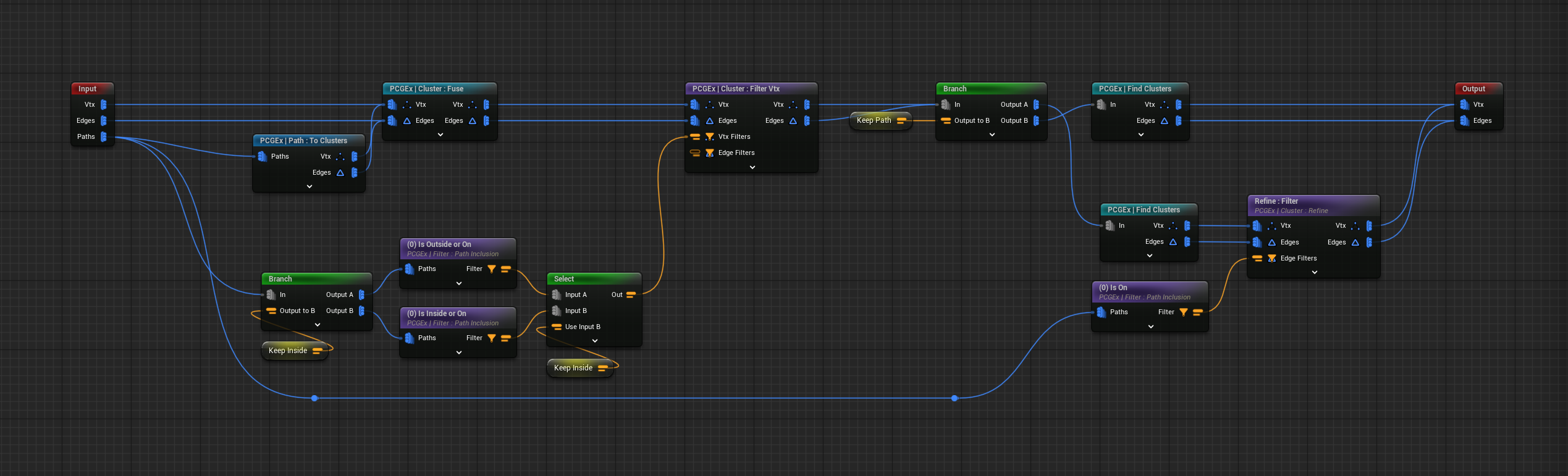The height and width of the screenshot is (476, 1568).
Task: Click the Out pin on the Select node
Action: tap(631, 295)
